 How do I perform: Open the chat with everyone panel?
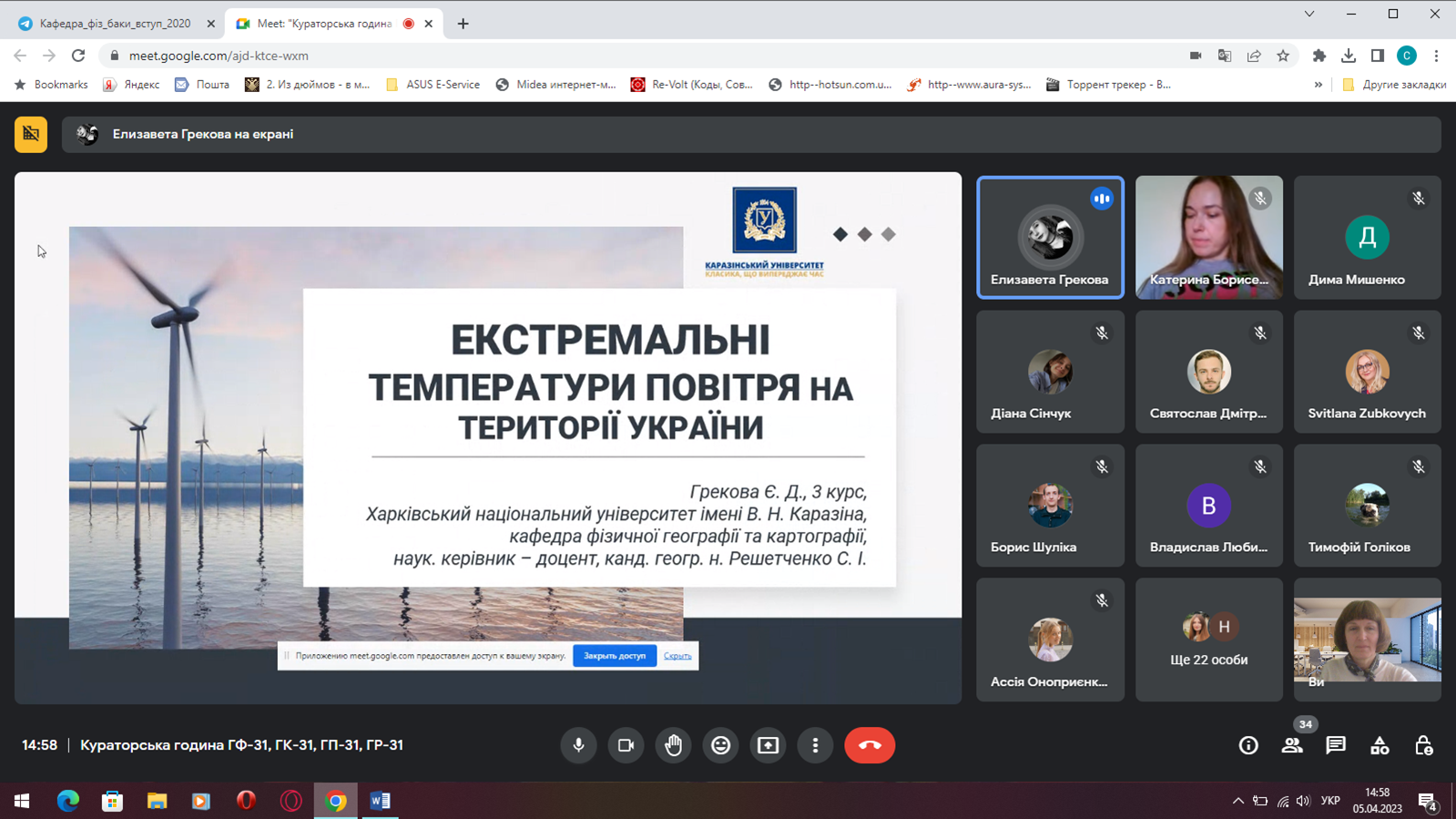[1335, 745]
